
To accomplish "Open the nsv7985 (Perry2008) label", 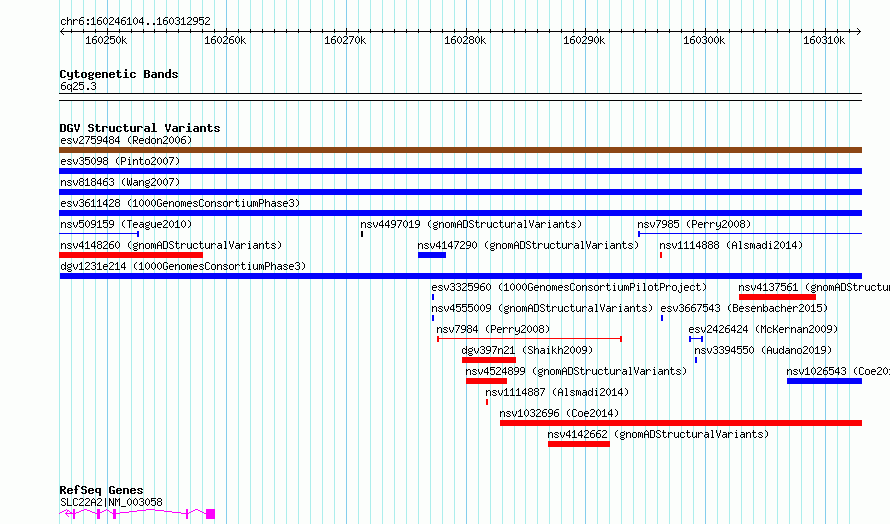I will pos(694,224).
